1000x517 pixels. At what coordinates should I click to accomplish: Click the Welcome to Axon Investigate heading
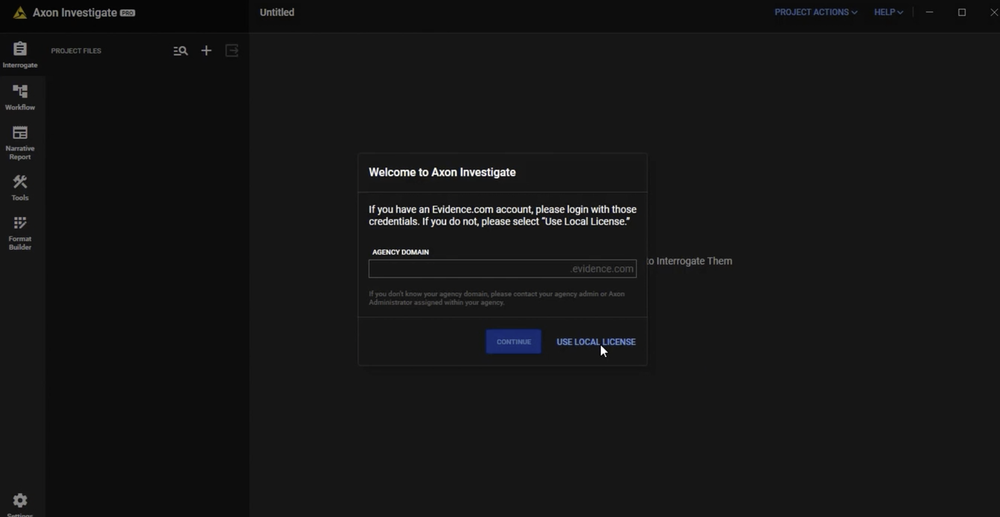pyautogui.click(x=442, y=172)
